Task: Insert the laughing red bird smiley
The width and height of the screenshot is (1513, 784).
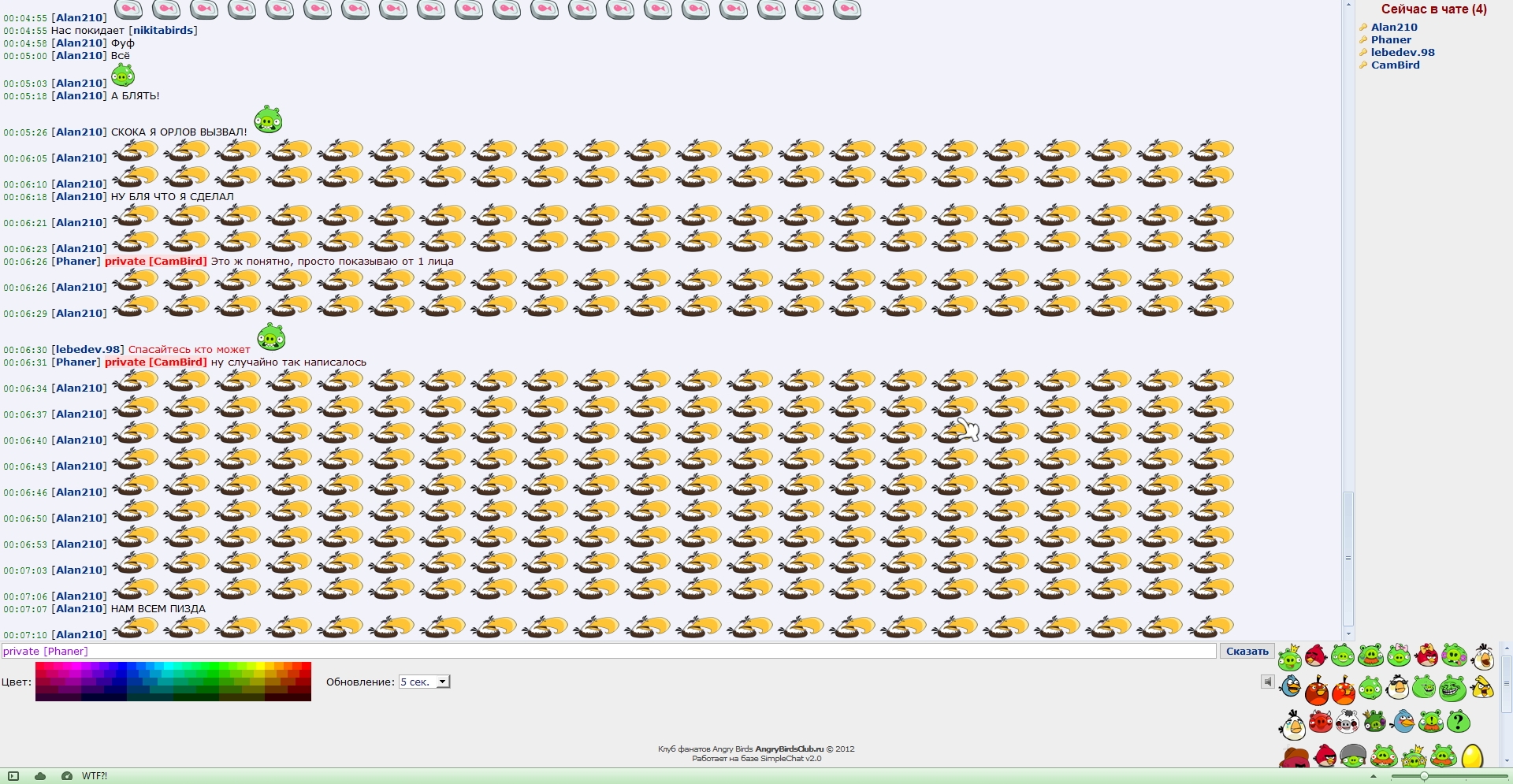Action: point(1315,655)
